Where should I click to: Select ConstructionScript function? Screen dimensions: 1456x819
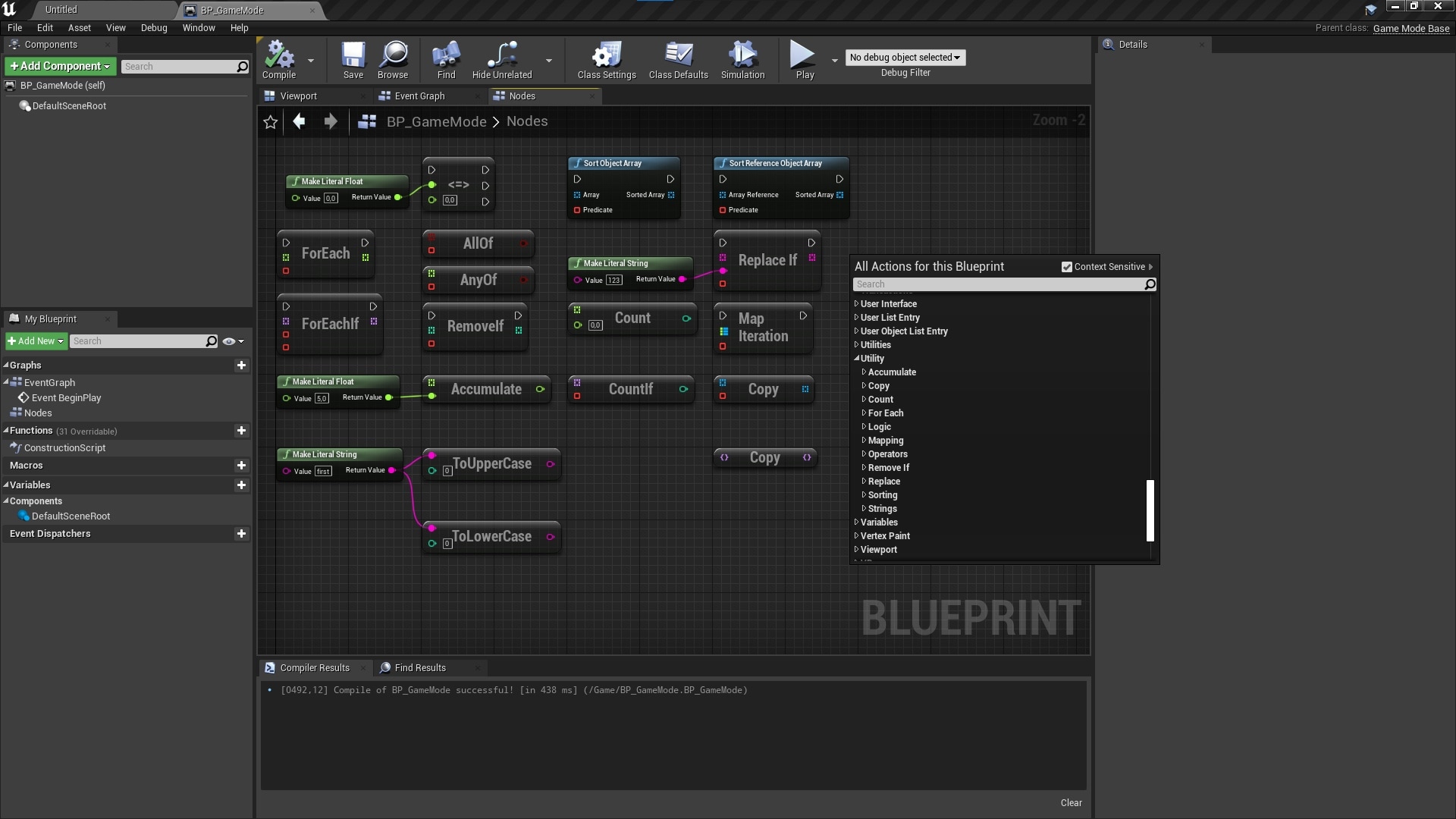(x=64, y=448)
